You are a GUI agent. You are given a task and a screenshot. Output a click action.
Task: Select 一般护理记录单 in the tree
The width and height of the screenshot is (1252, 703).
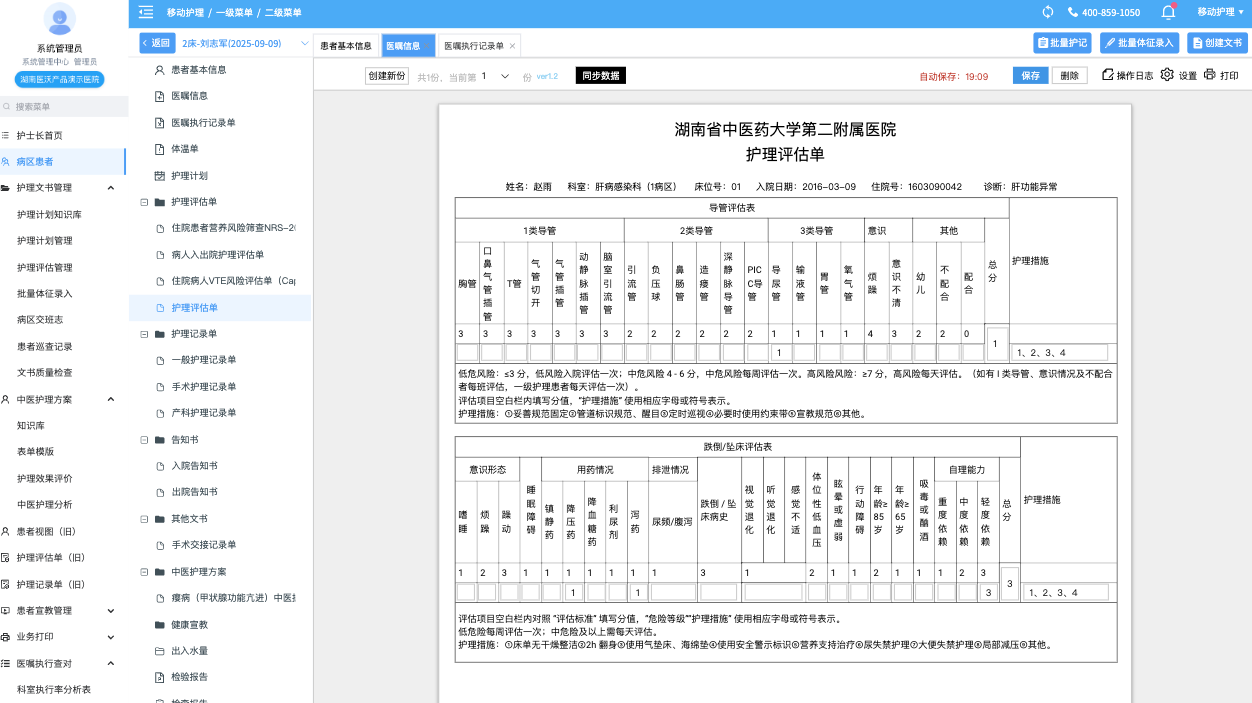click(203, 360)
